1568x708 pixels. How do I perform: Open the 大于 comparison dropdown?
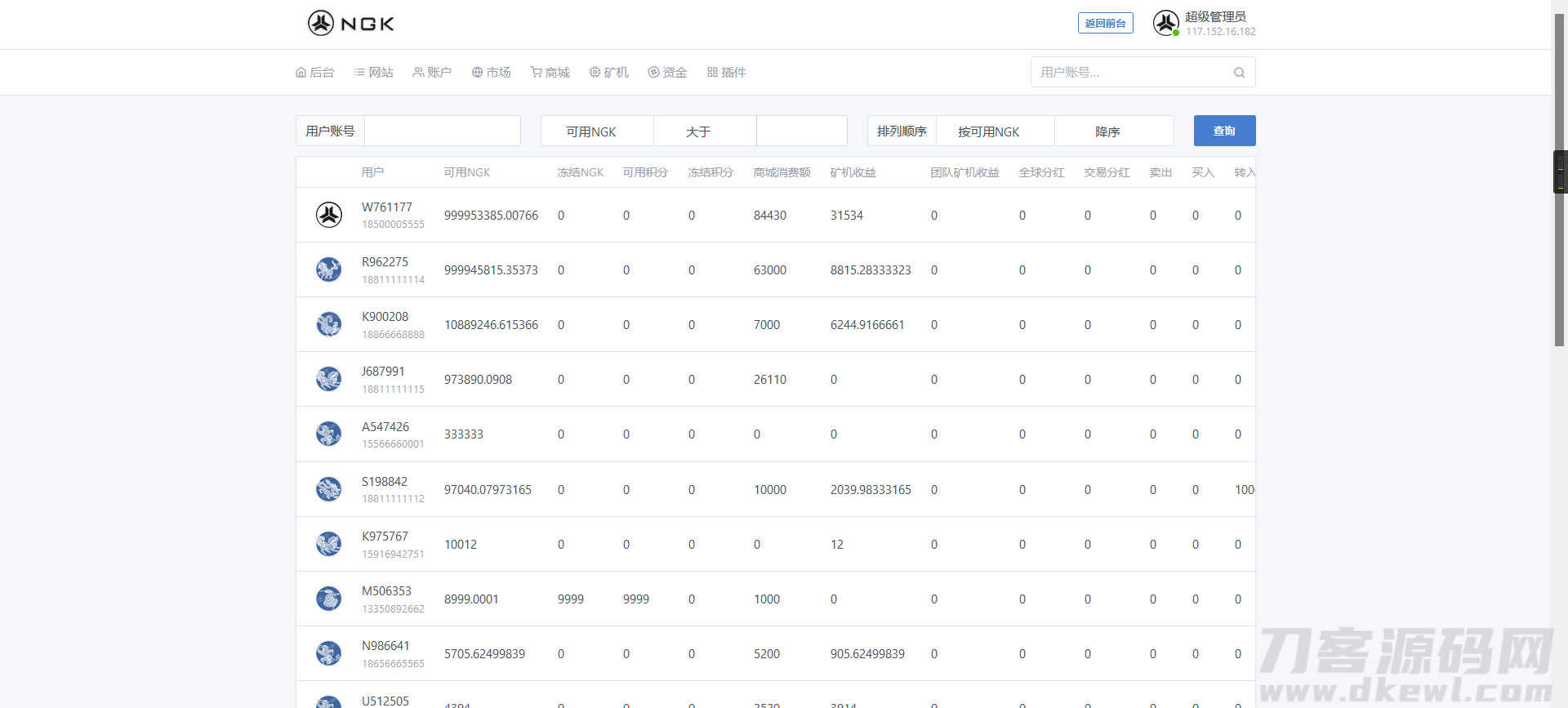point(705,131)
